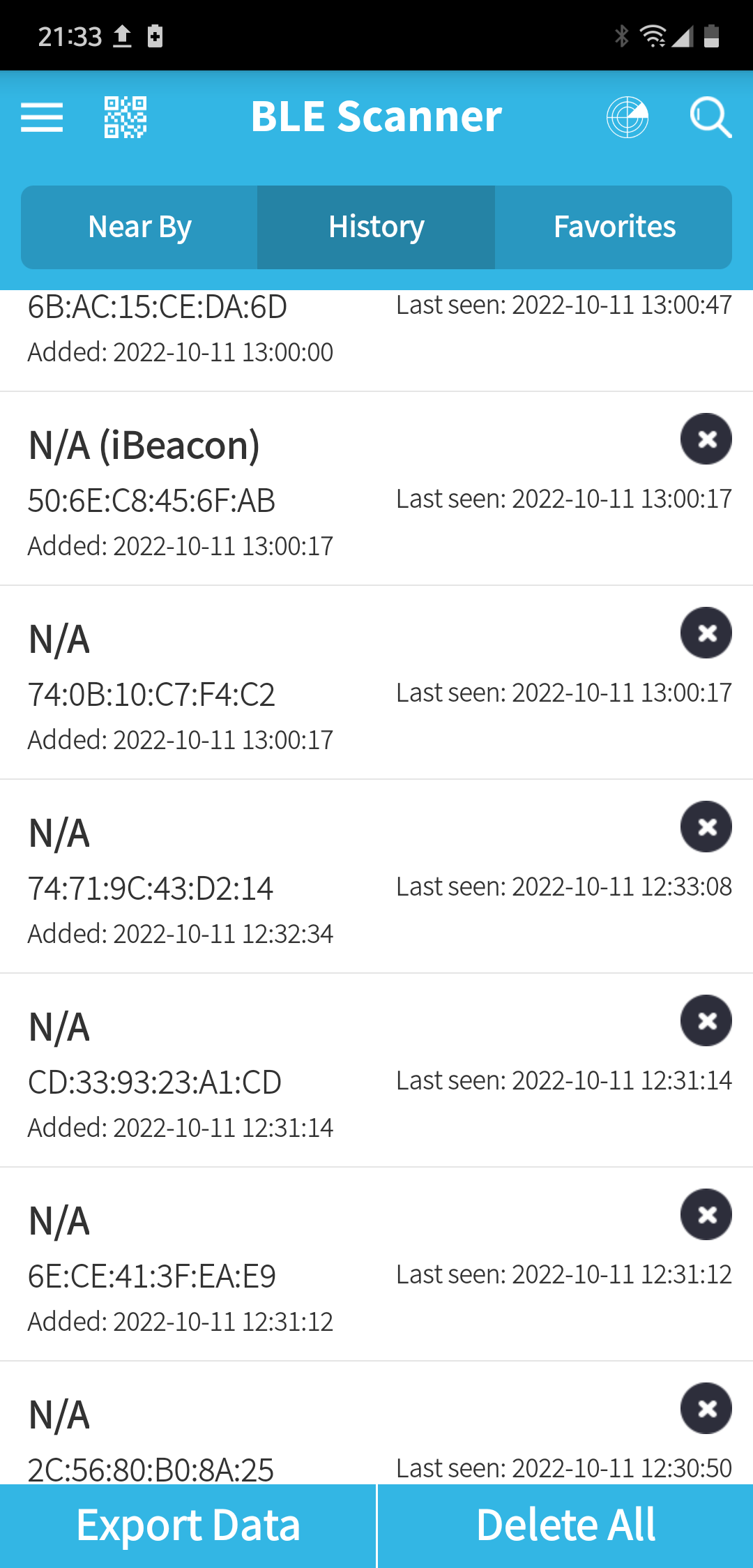Delete history entry 2C:56:80:B0:8A:25
Screen dimensions: 753x1568
pos(706,1408)
